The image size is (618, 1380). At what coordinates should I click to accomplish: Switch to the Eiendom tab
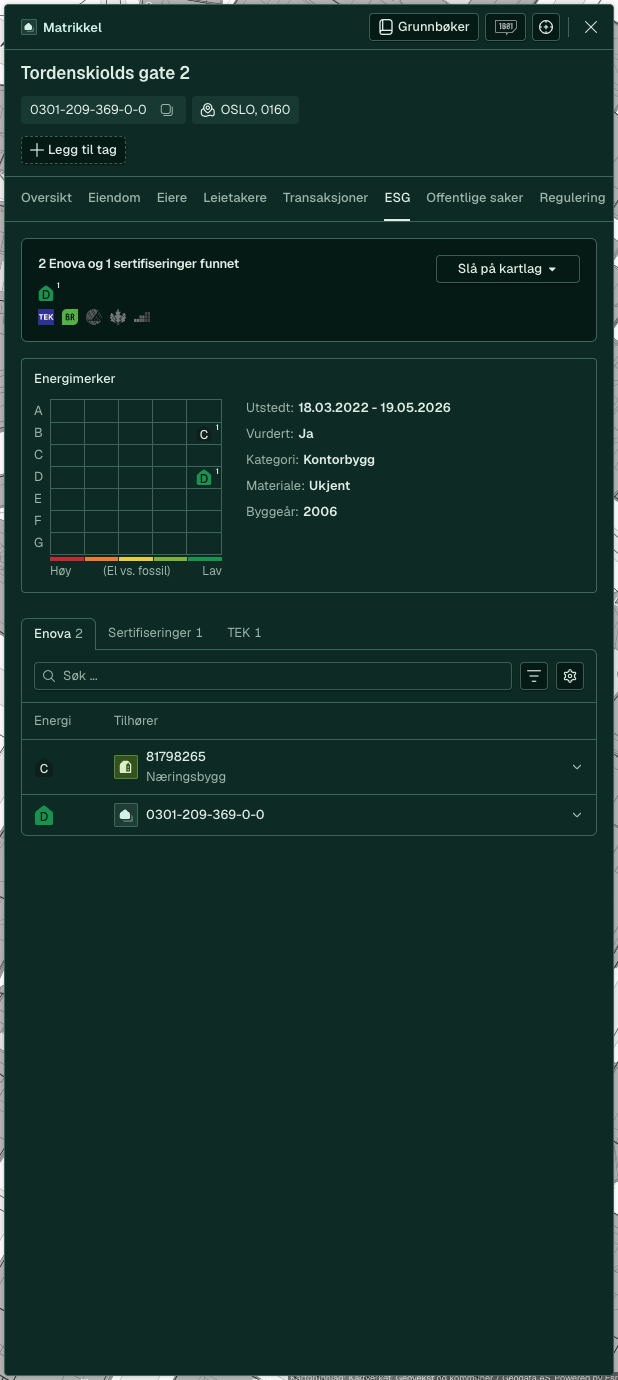[114, 198]
